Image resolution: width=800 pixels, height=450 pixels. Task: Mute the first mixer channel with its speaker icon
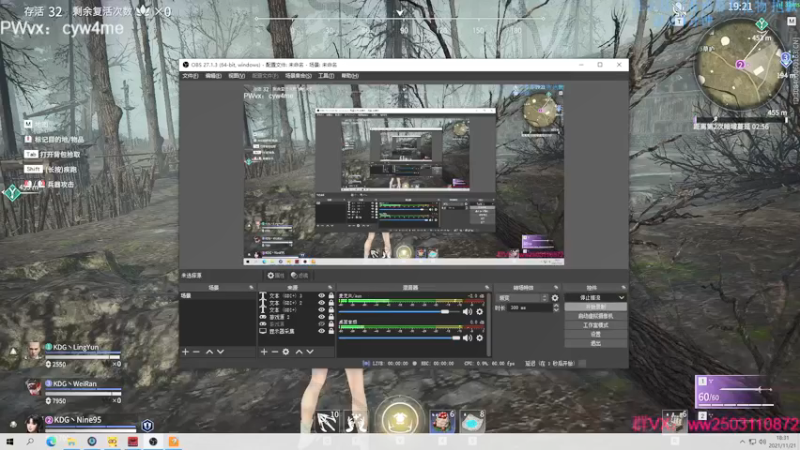[467, 311]
